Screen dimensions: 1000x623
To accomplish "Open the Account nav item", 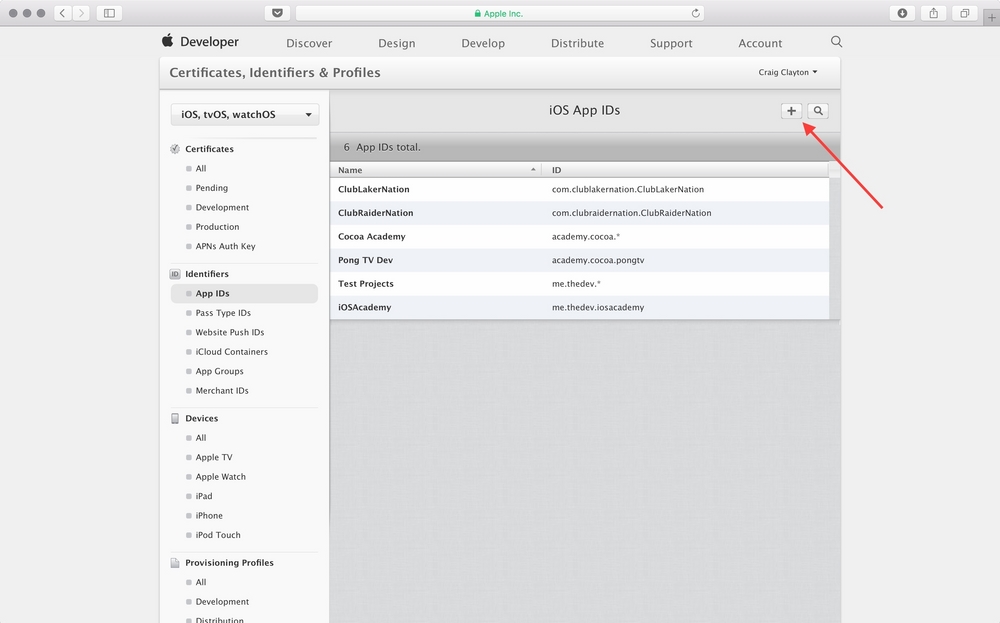I will [760, 43].
